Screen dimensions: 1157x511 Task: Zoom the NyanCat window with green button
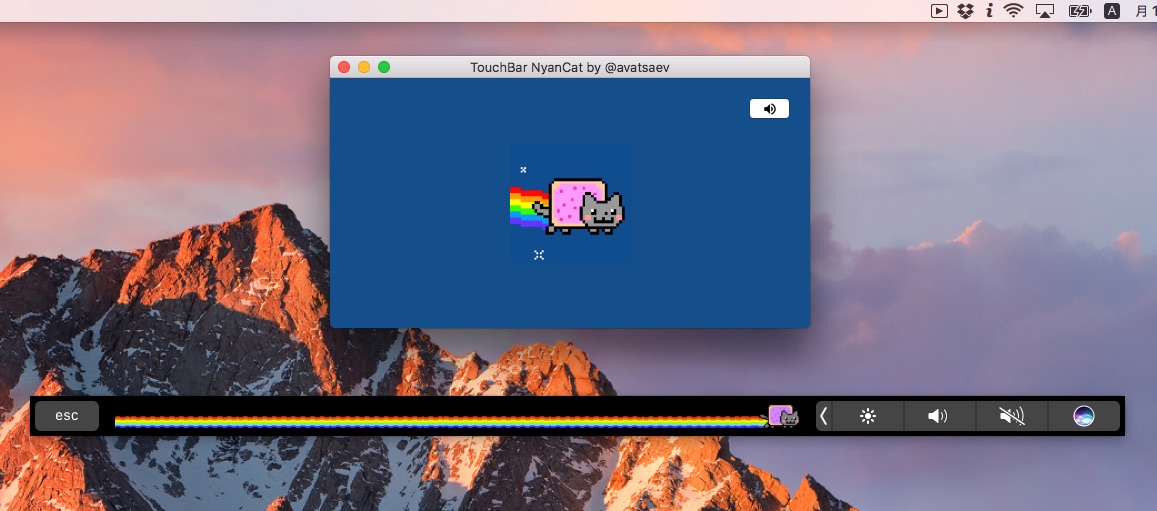click(x=384, y=67)
